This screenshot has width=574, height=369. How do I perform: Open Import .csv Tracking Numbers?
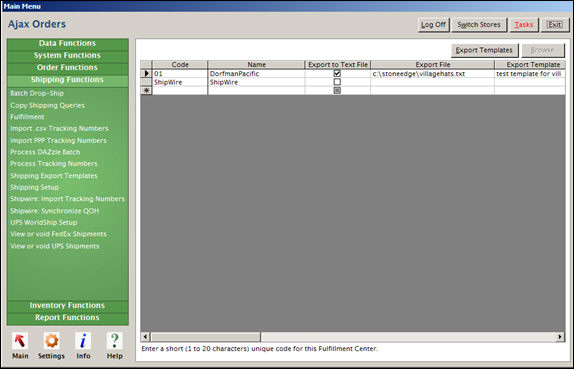pos(59,128)
